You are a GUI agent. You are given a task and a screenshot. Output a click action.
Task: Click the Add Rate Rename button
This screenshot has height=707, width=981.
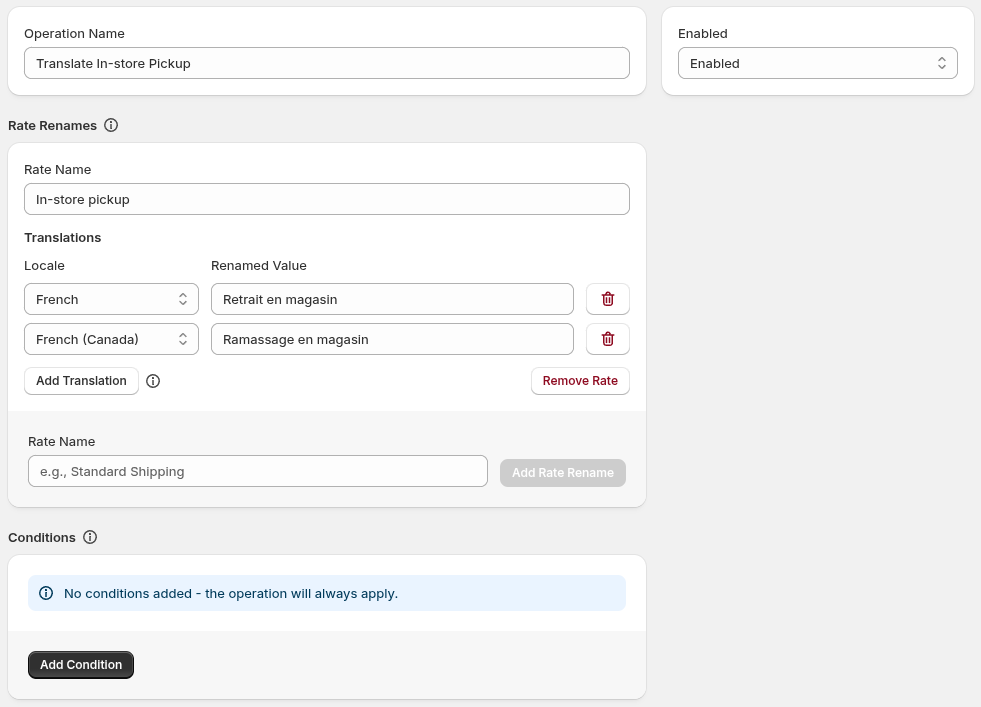coord(562,473)
